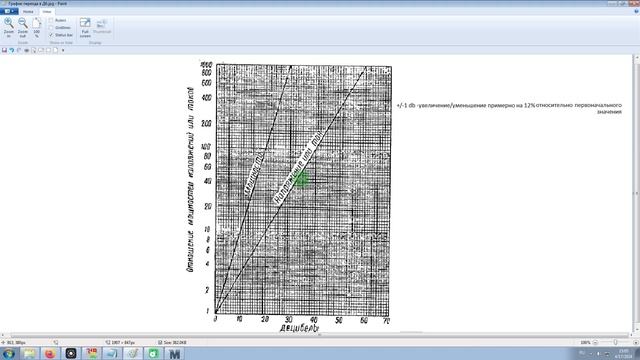Click Undo in quick access toolbar
Viewport: 640px width, 360px height.
click(x=12, y=50)
